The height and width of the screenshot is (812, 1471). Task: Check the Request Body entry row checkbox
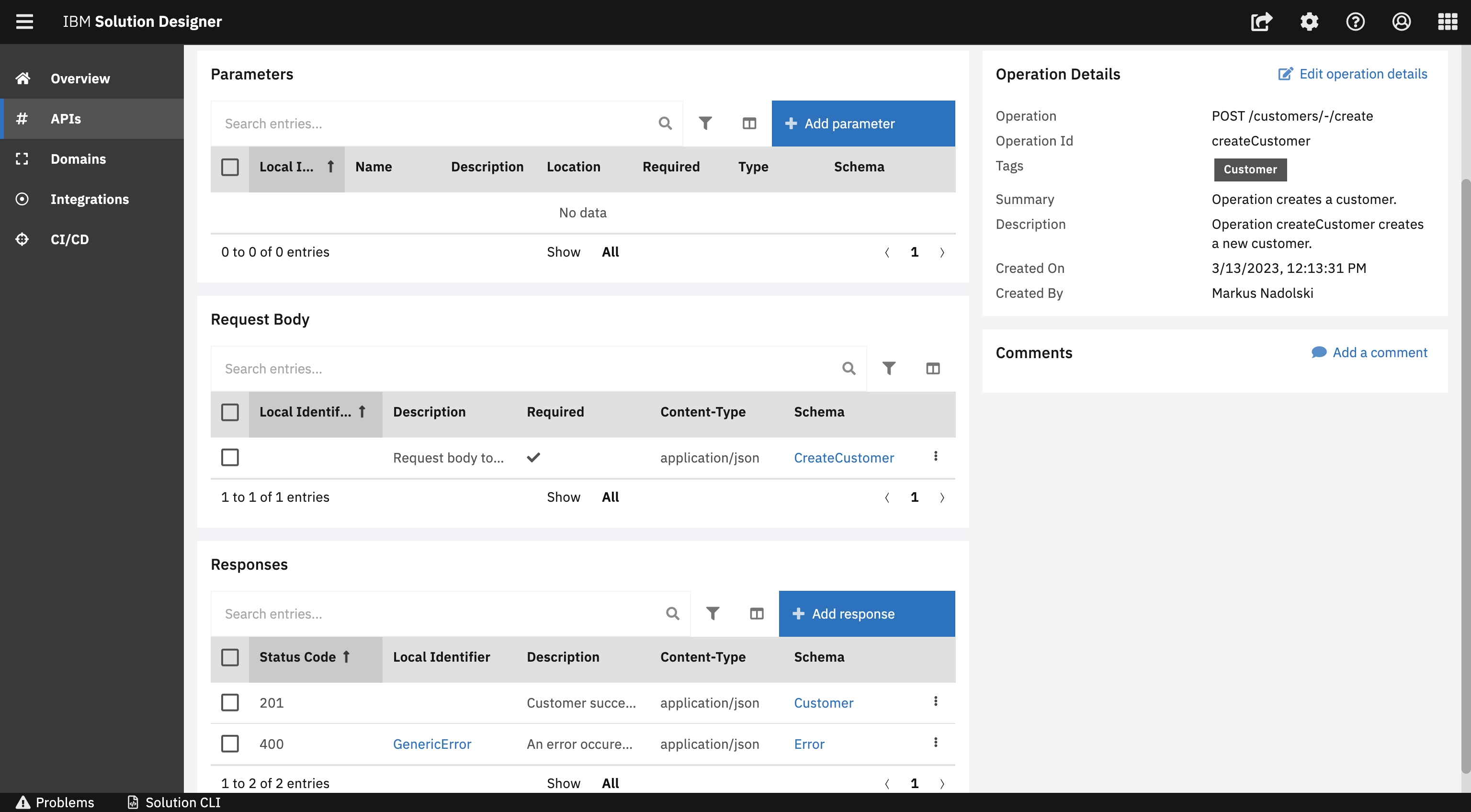point(229,457)
